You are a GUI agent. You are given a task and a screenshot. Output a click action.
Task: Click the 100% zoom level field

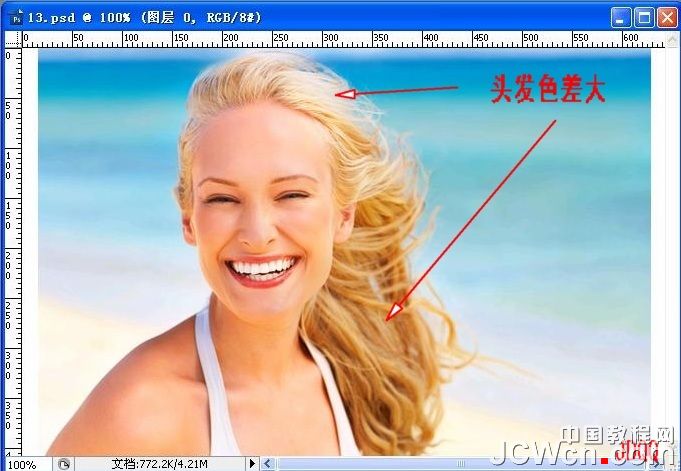tap(24, 464)
